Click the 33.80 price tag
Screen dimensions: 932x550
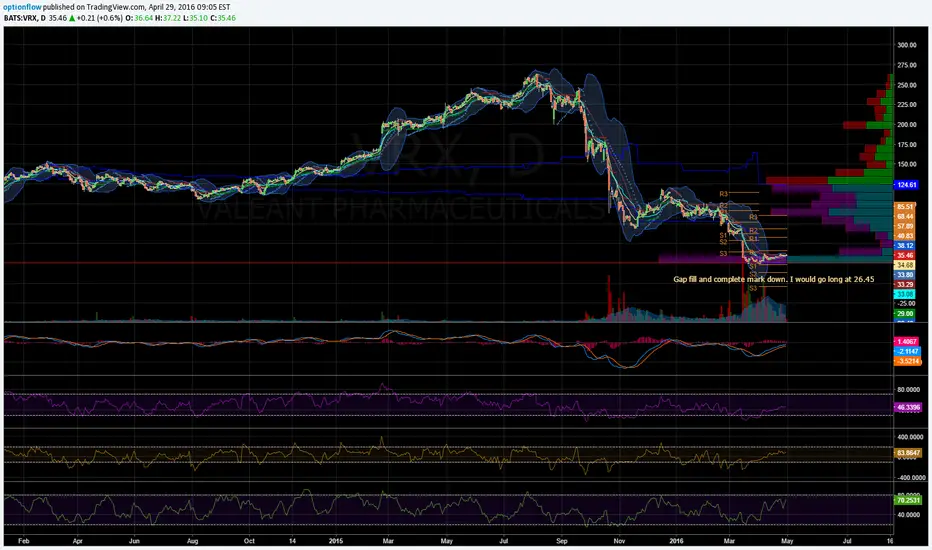click(905, 275)
